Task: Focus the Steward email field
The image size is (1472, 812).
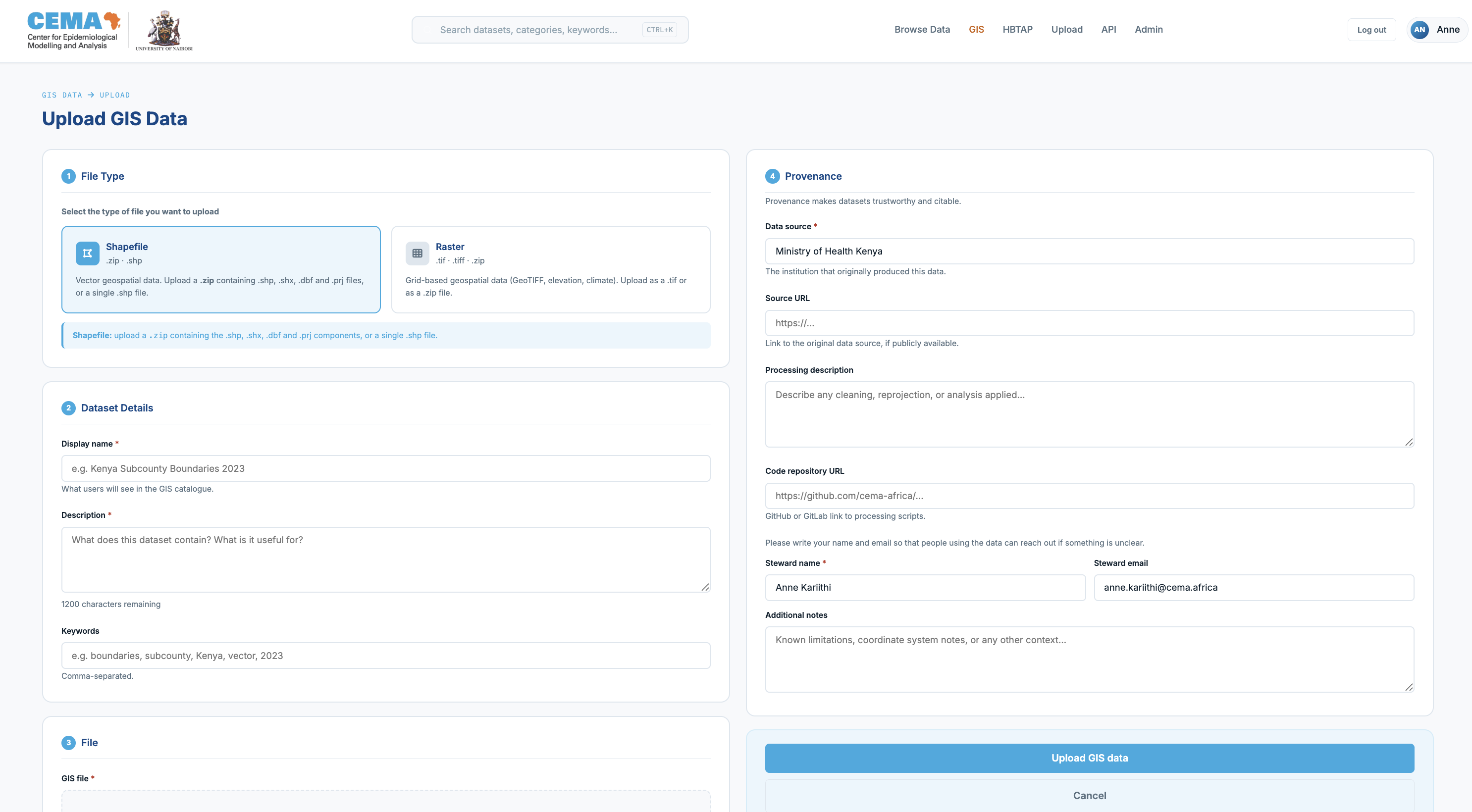Action: 1253,587
